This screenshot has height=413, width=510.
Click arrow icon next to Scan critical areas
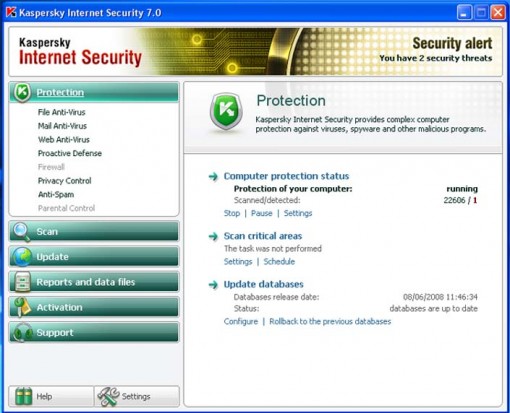click(x=213, y=236)
